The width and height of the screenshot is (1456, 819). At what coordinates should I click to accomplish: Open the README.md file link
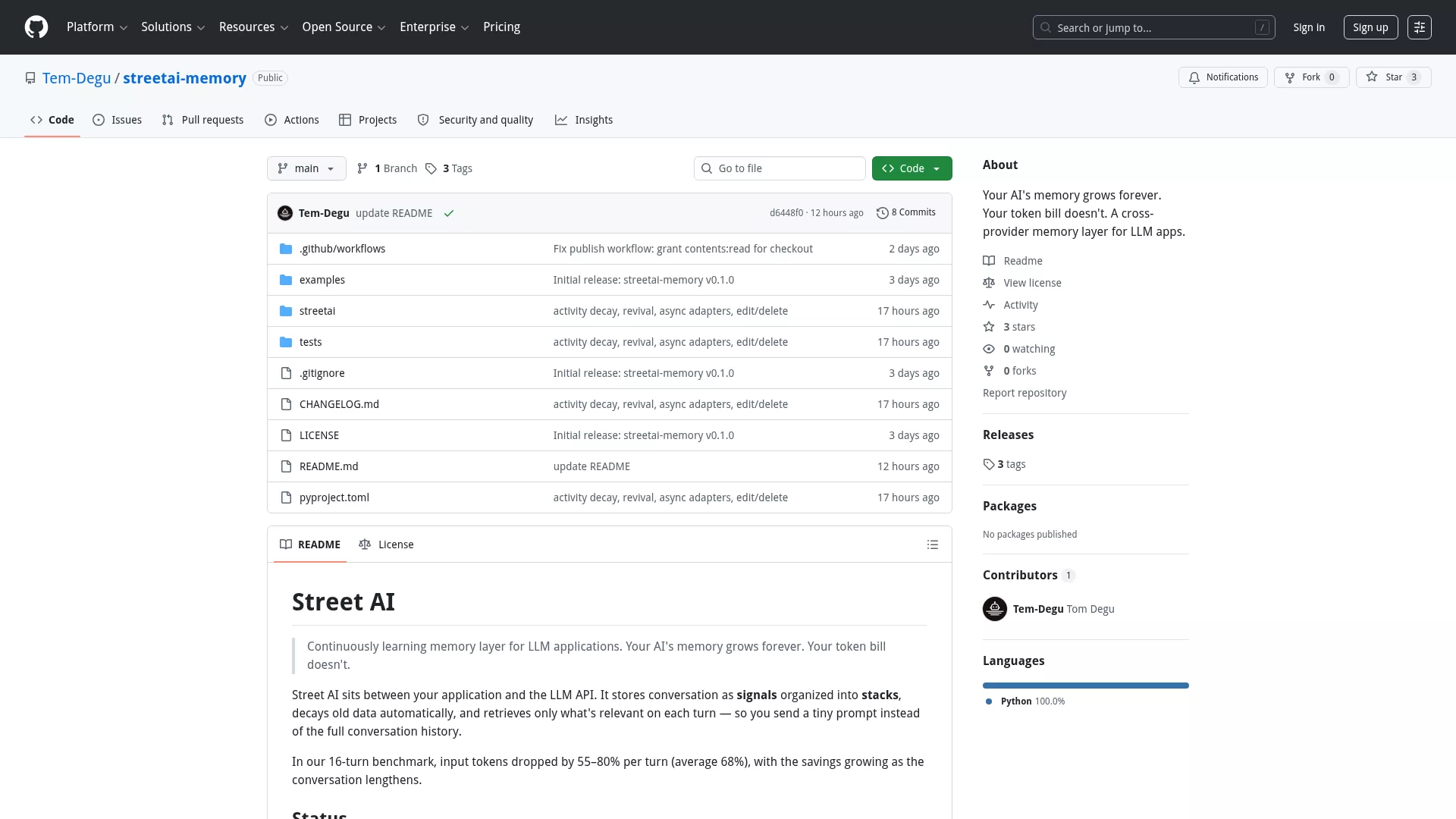328,466
